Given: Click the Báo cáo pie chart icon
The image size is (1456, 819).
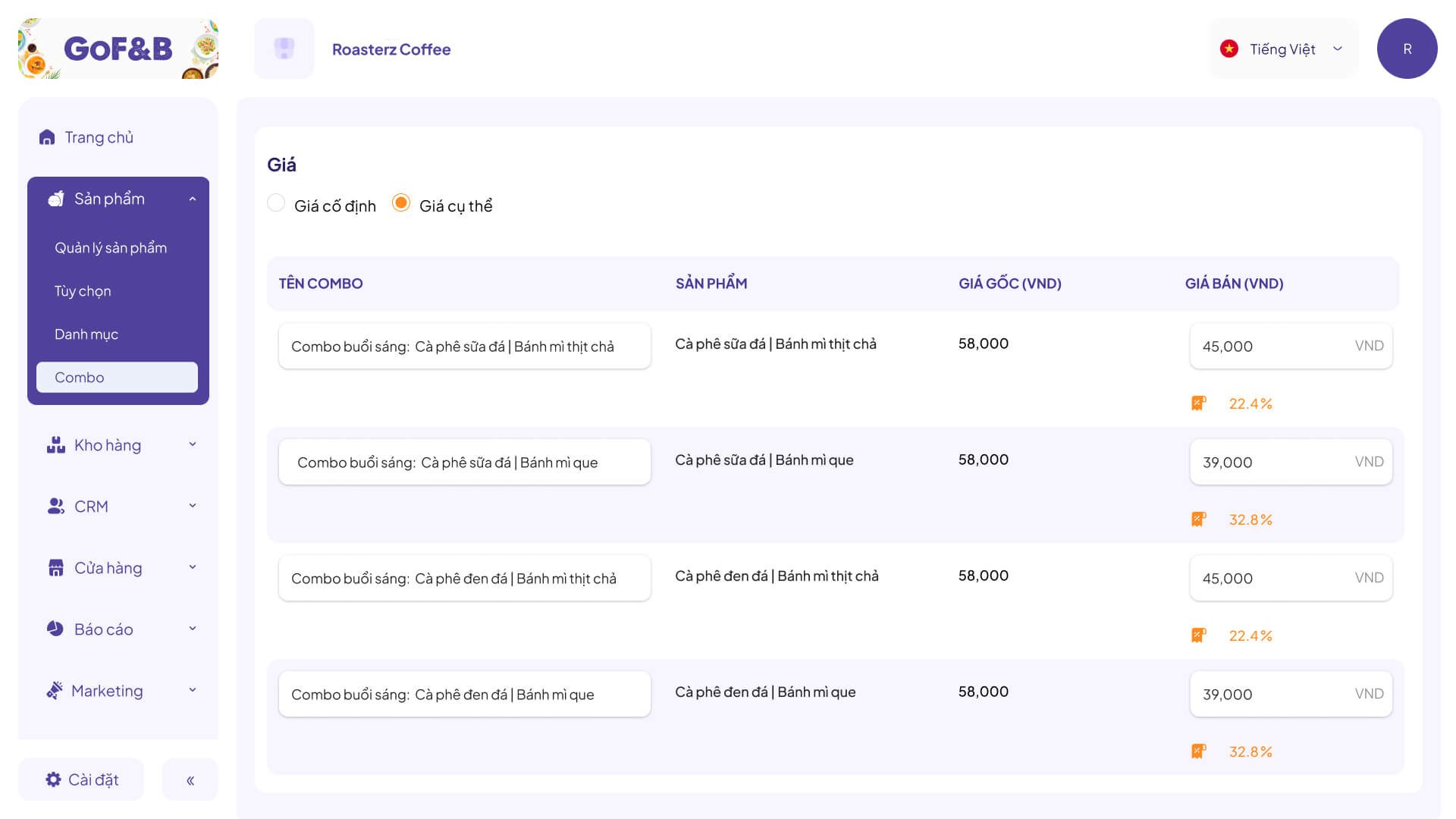Looking at the screenshot, I should tap(55, 629).
